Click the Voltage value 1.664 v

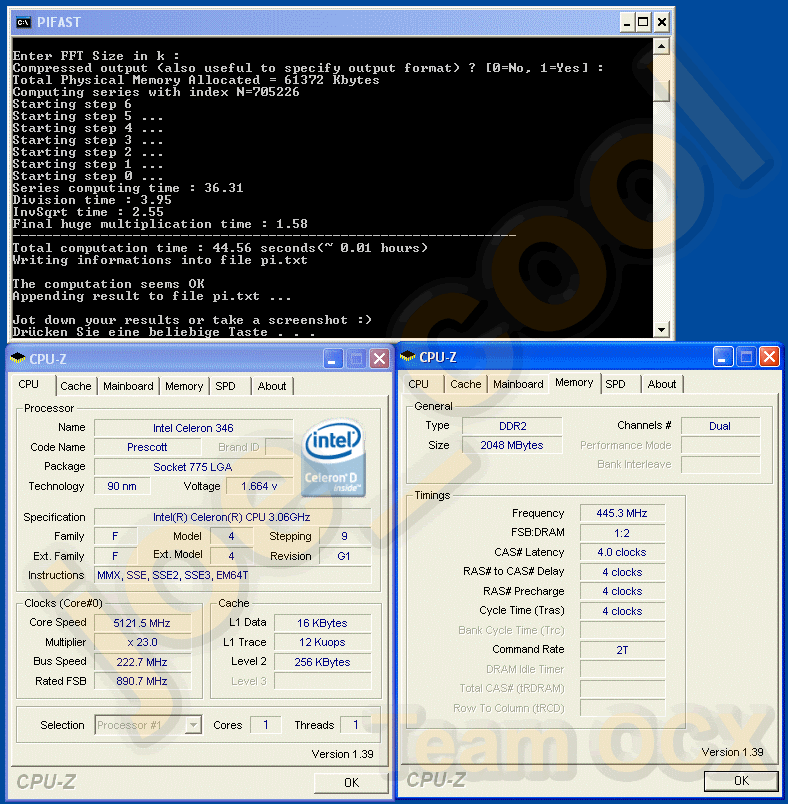[x=259, y=486]
